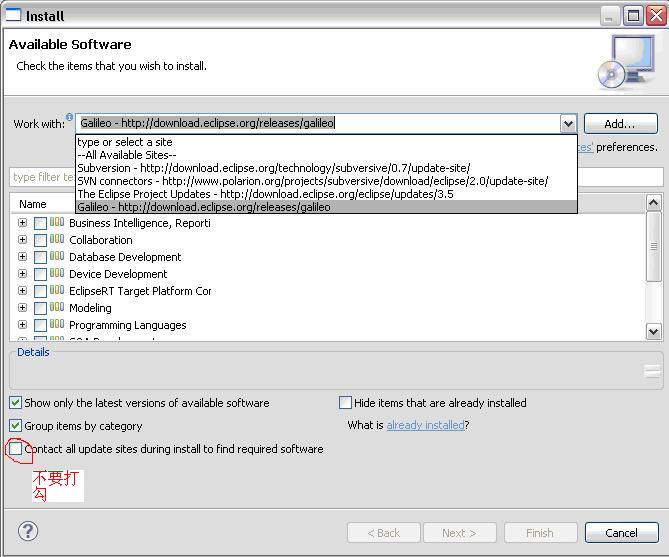This screenshot has height=557, width=669.
Task: Click the Install window title icon
Action: click(13, 15)
